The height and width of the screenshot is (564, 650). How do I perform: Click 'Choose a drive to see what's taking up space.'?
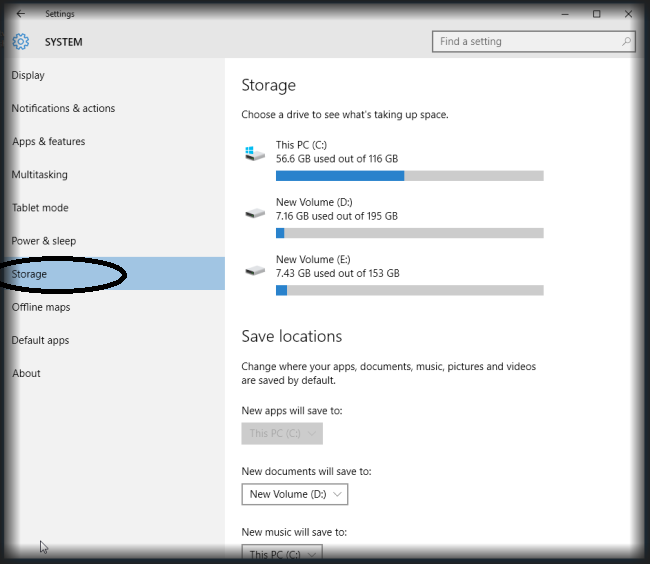[345, 114]
